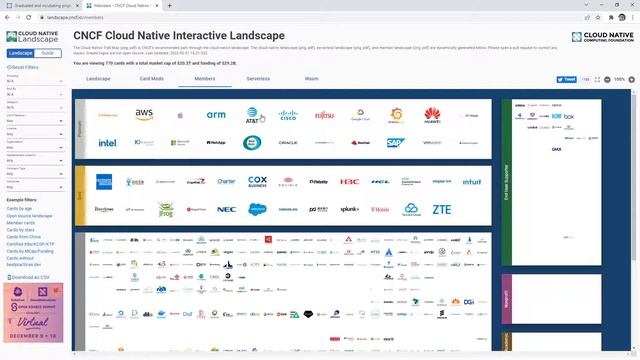This screenshot has width=640, height=360.
Task: Open the Arm logo card
Action: point(216,115)
